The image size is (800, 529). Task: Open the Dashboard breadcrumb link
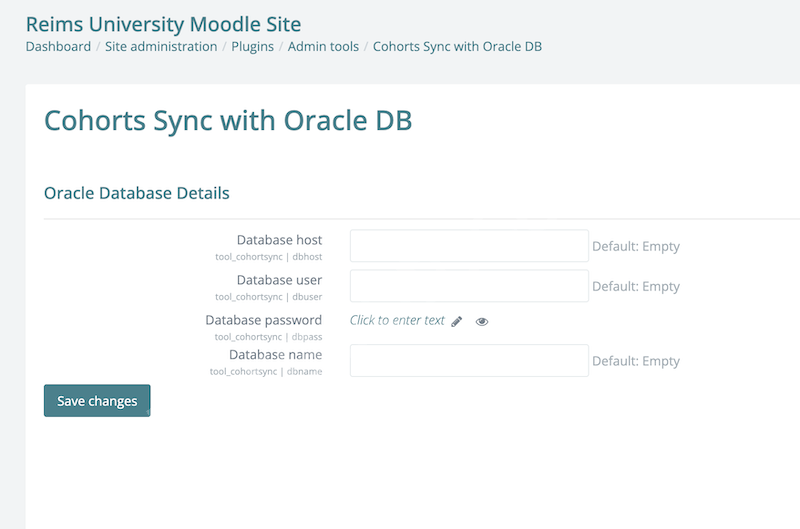coord(58,46)
